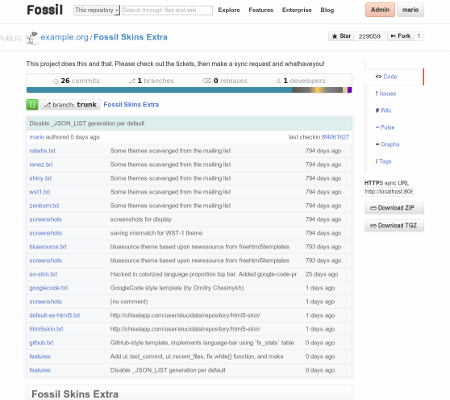Click the repository avatar icon beside example.org
The height and width of the screenshot is (400, 450).
pyautogui.click(x=32, y=38)
